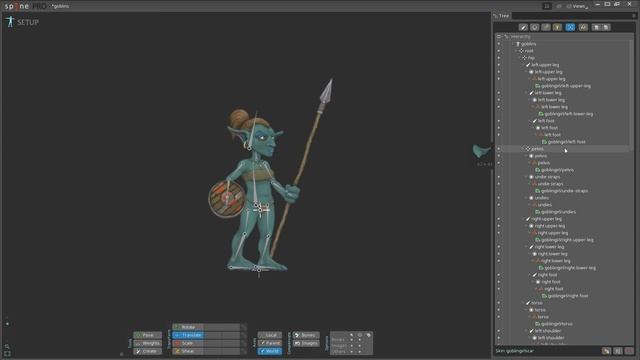Set axes to Parent
The image size is (640, 360).
pyautogui.click(x=269, y=343)
